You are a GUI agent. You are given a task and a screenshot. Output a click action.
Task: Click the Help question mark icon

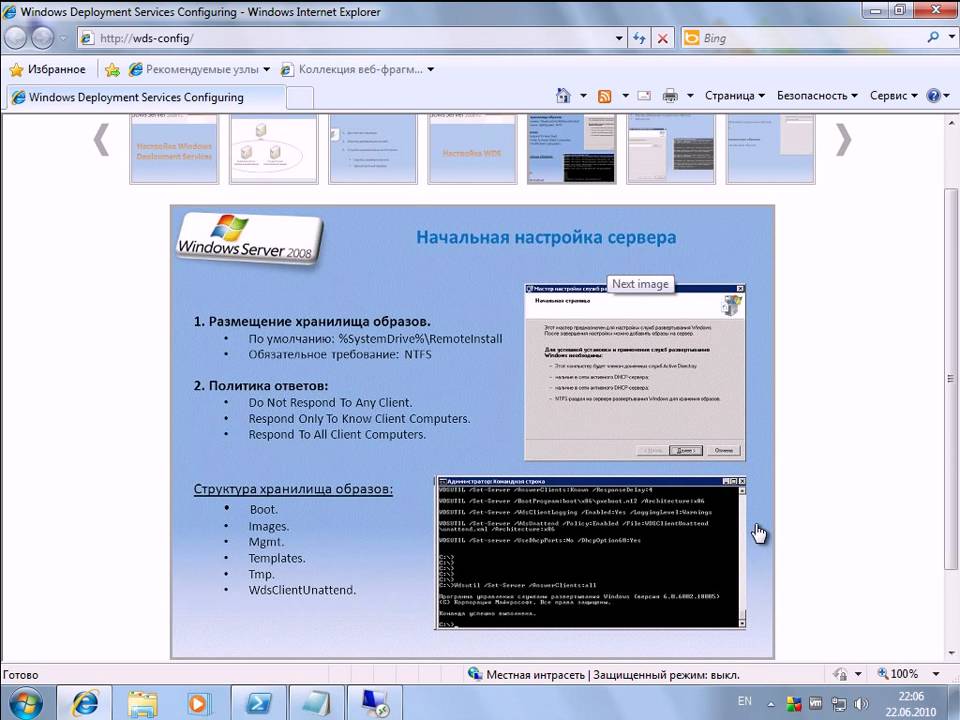[x=933, y=96]
